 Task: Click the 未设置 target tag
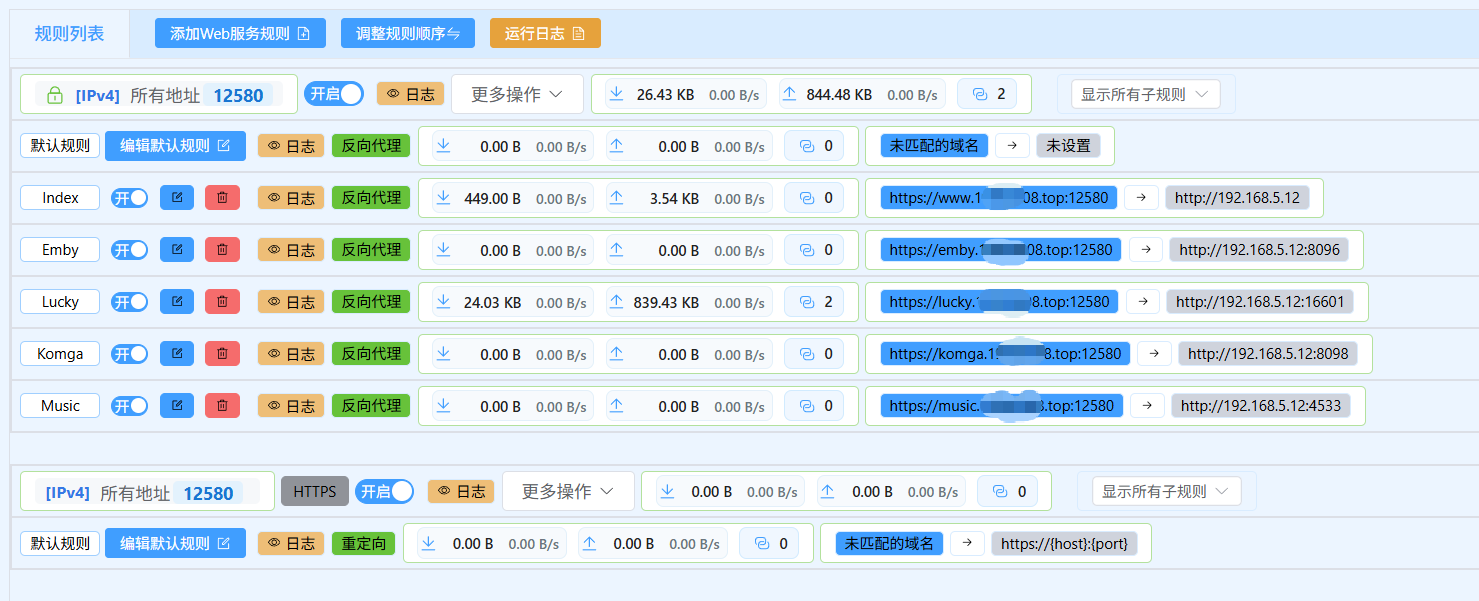(x=1068, y=146)
